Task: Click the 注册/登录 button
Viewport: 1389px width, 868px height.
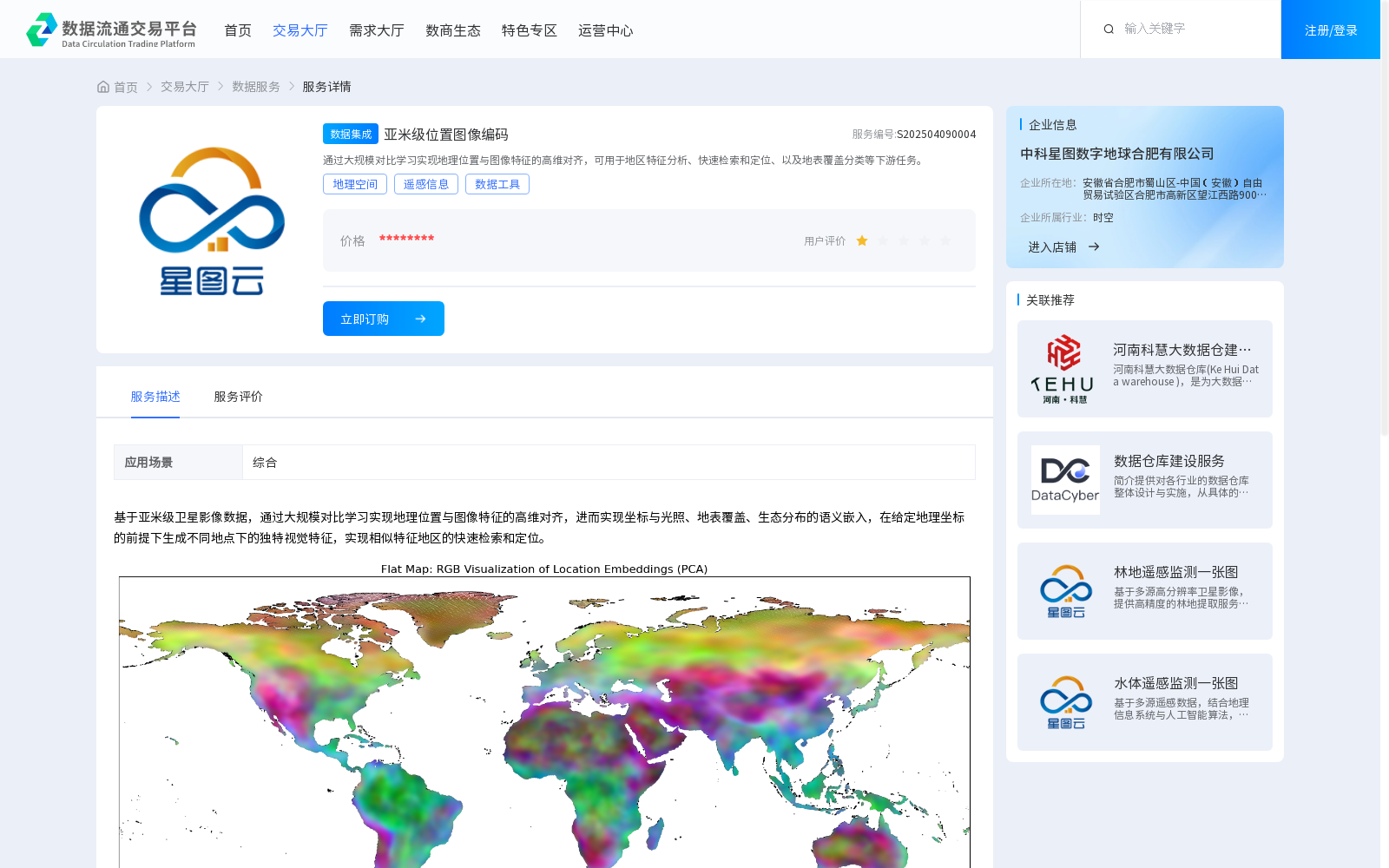Action: pos(1331,30)
